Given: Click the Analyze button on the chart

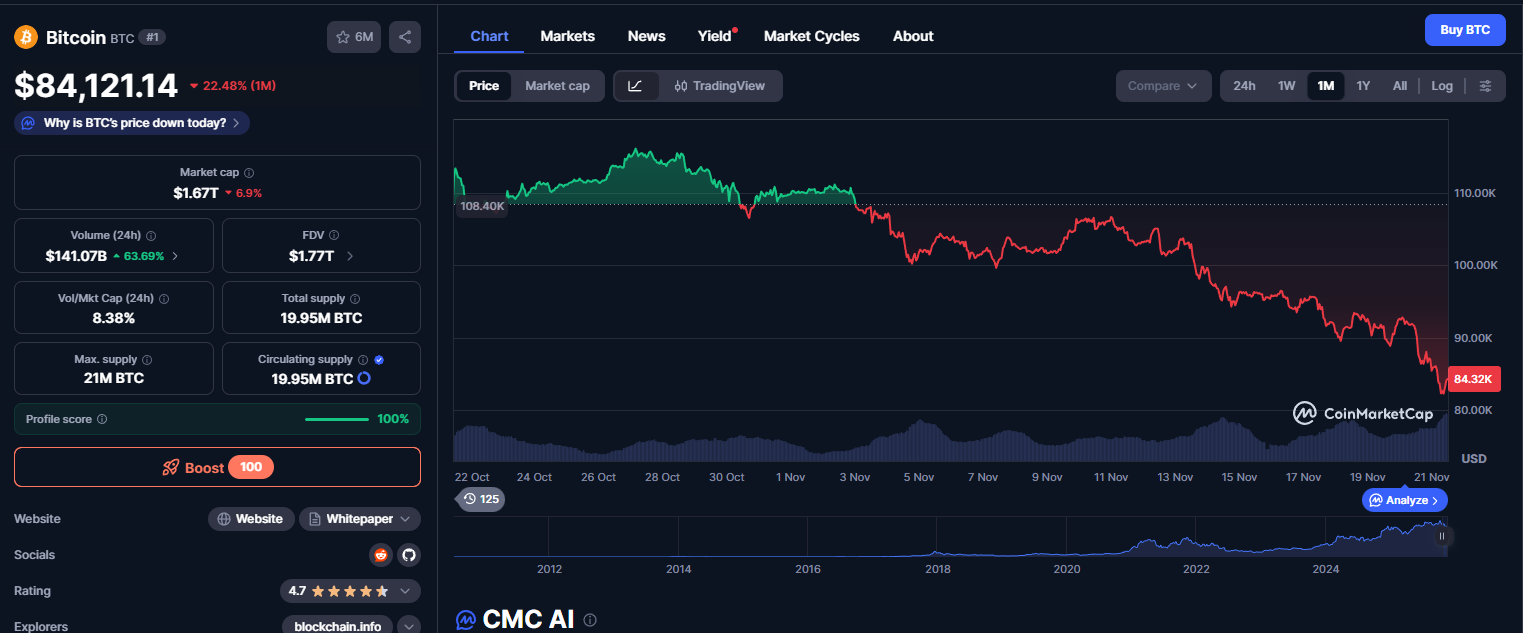Looking at the screenshot, I should (x=1404, y=500).
